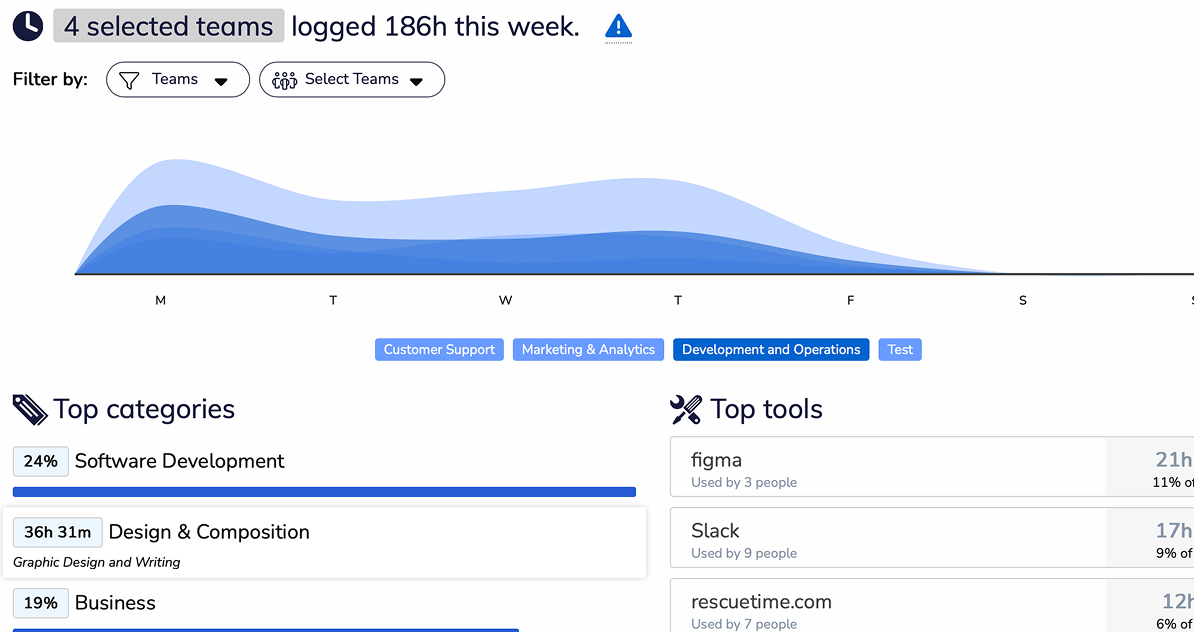
Task: Click the funnel filter icon
Action: tap(129, 80)
